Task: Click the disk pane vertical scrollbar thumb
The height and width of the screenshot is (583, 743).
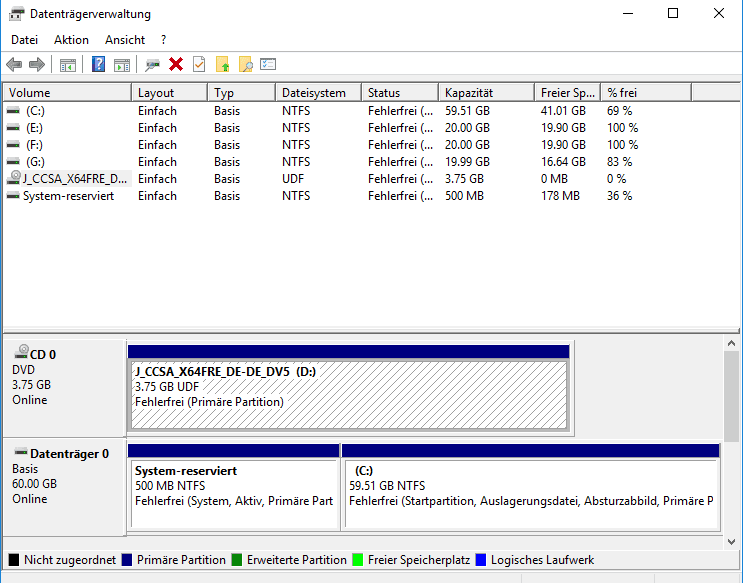Action: (731, 396)
